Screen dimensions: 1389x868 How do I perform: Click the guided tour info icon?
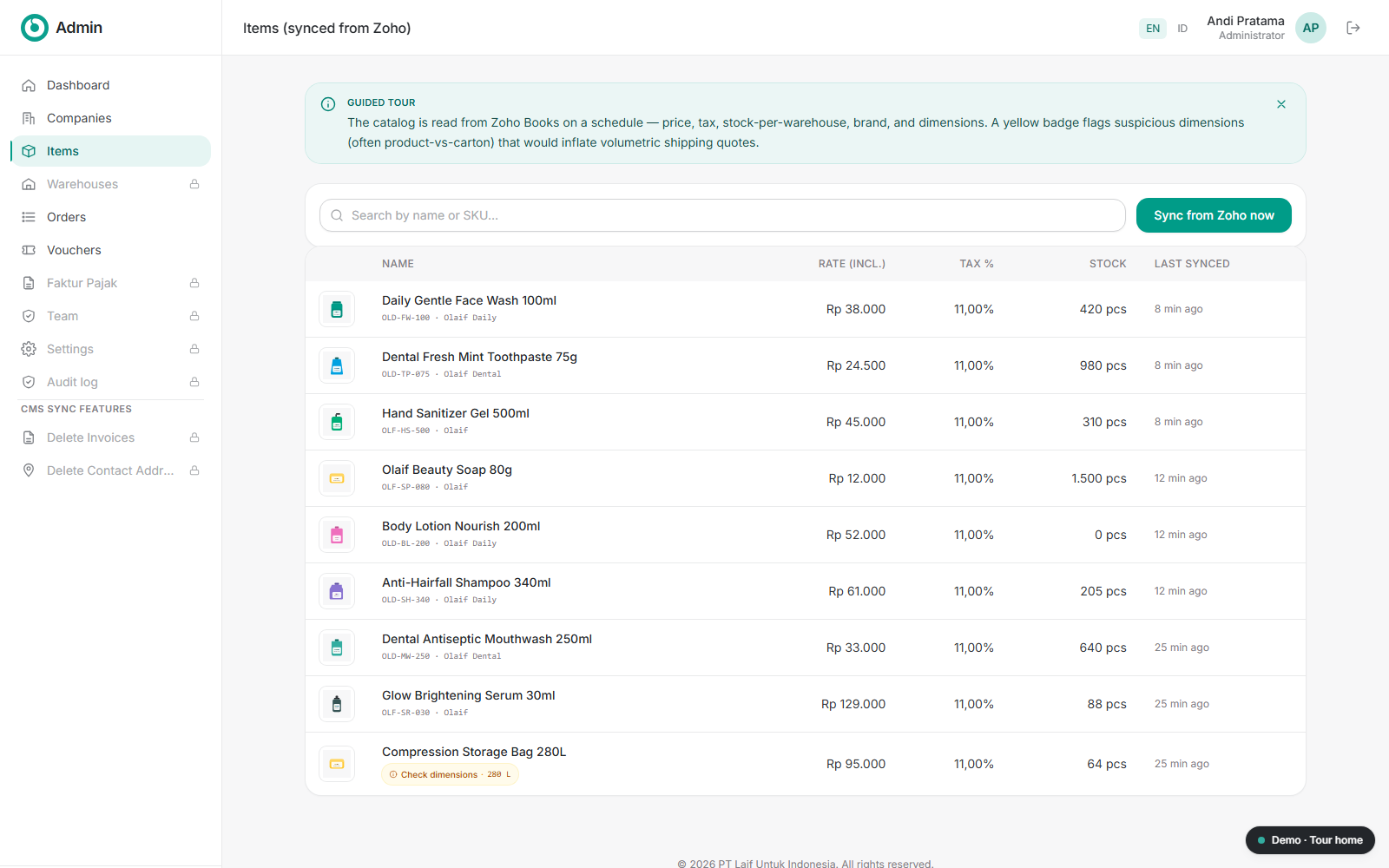pyautogui.click(x=328, y=104)
